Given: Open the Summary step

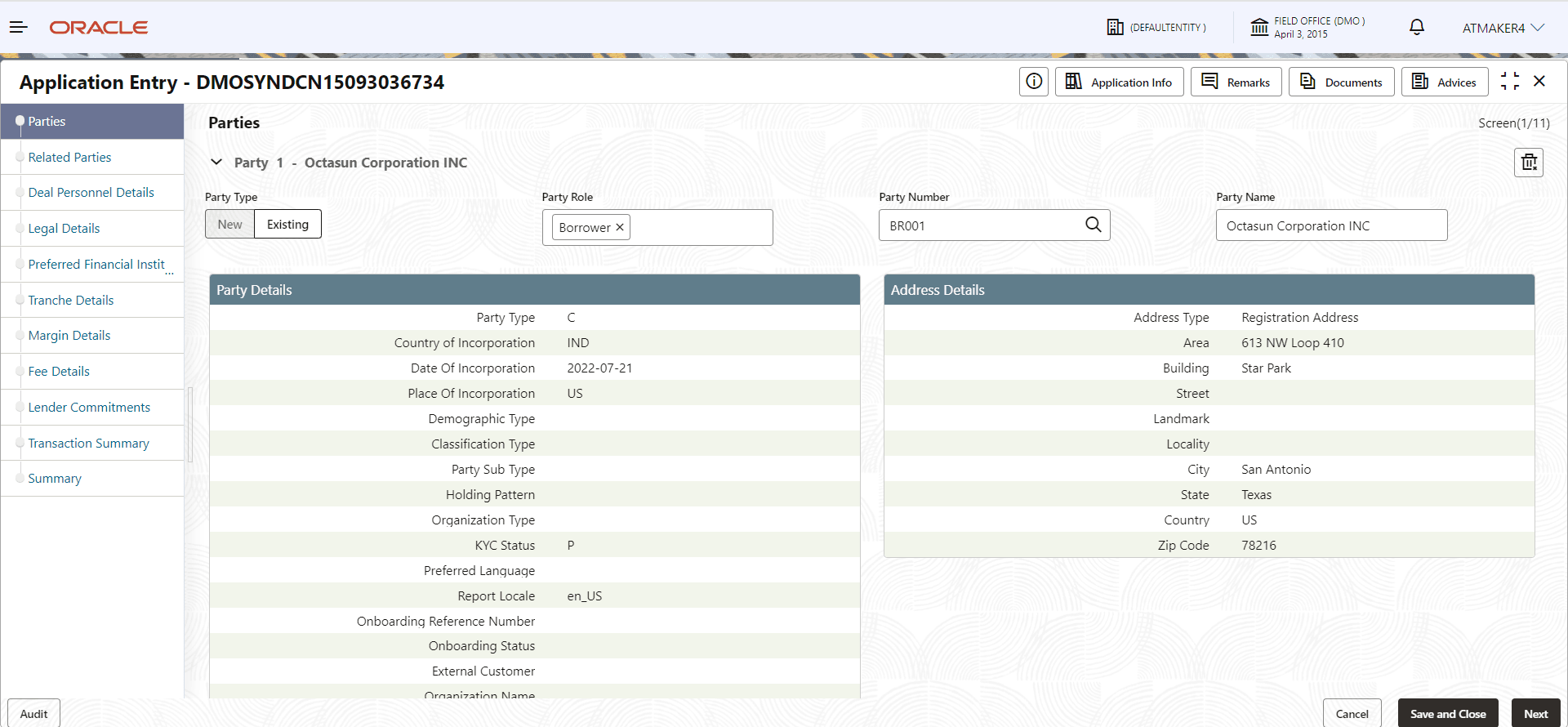Looking at the screenshot, I should click(x=92, y=479).
